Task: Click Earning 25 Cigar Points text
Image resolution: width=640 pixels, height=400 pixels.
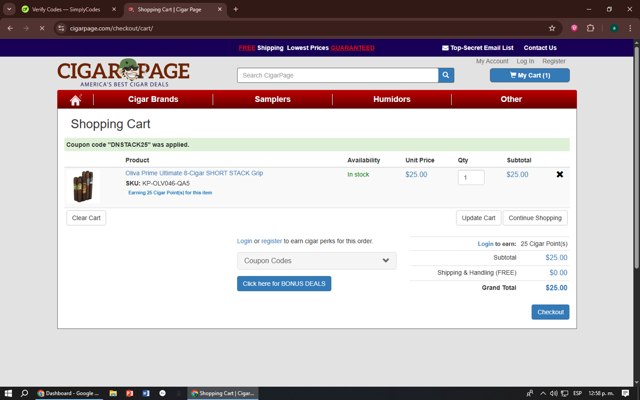Action: click(x=170, y=193)
